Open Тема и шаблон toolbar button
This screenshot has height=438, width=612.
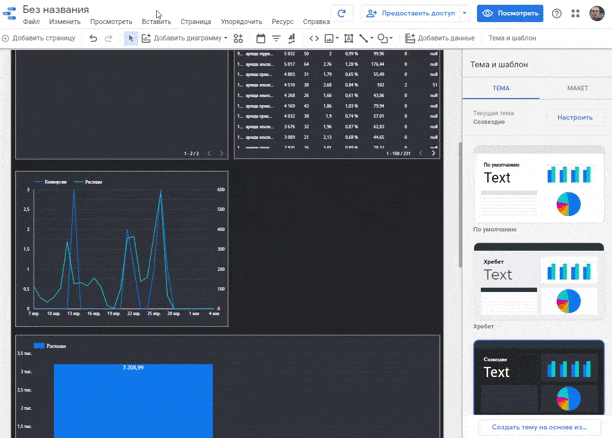512,38
